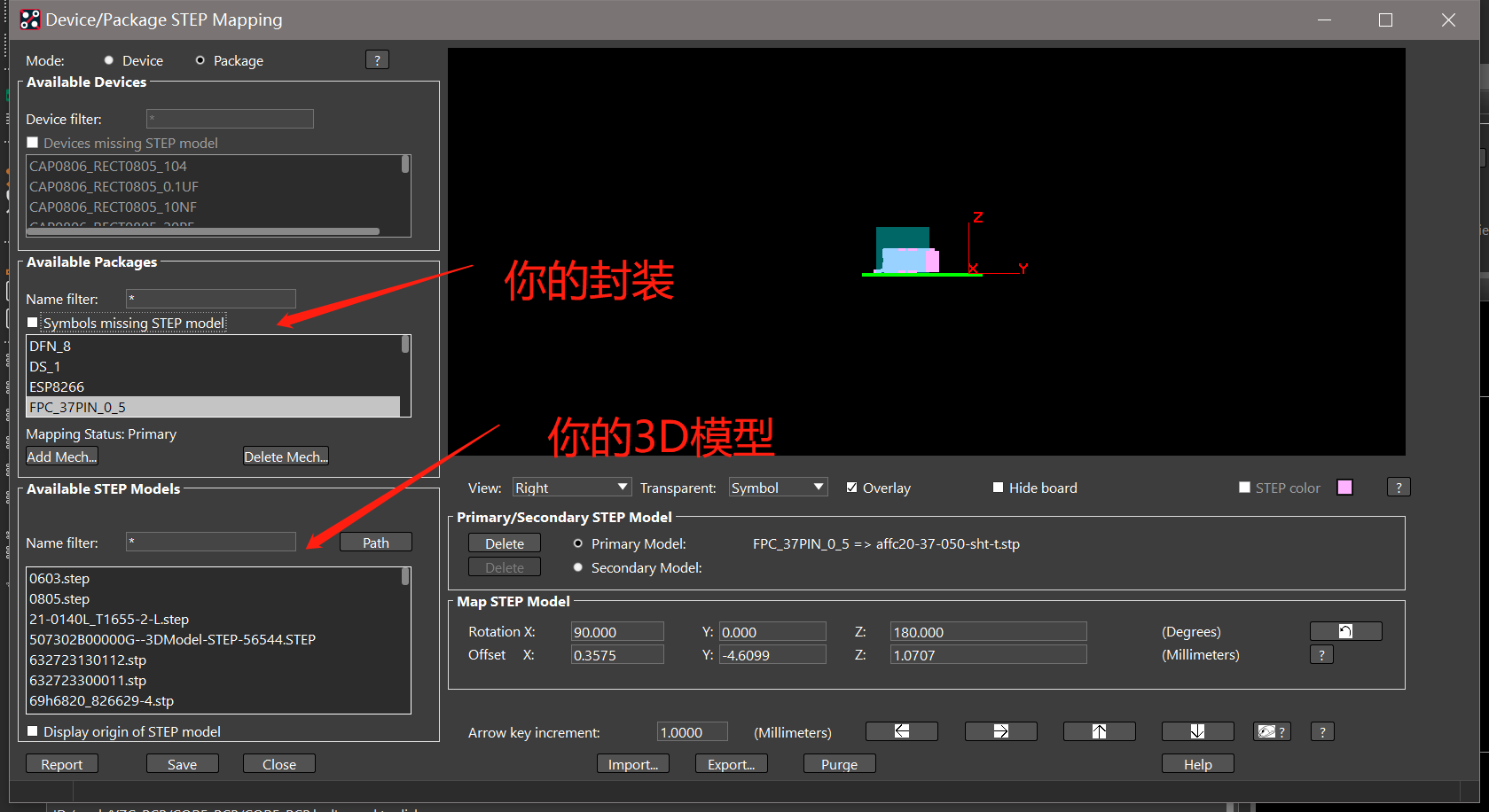1489x812 pixels.
Task: Select Package mode
Action: tap(200, 60)
